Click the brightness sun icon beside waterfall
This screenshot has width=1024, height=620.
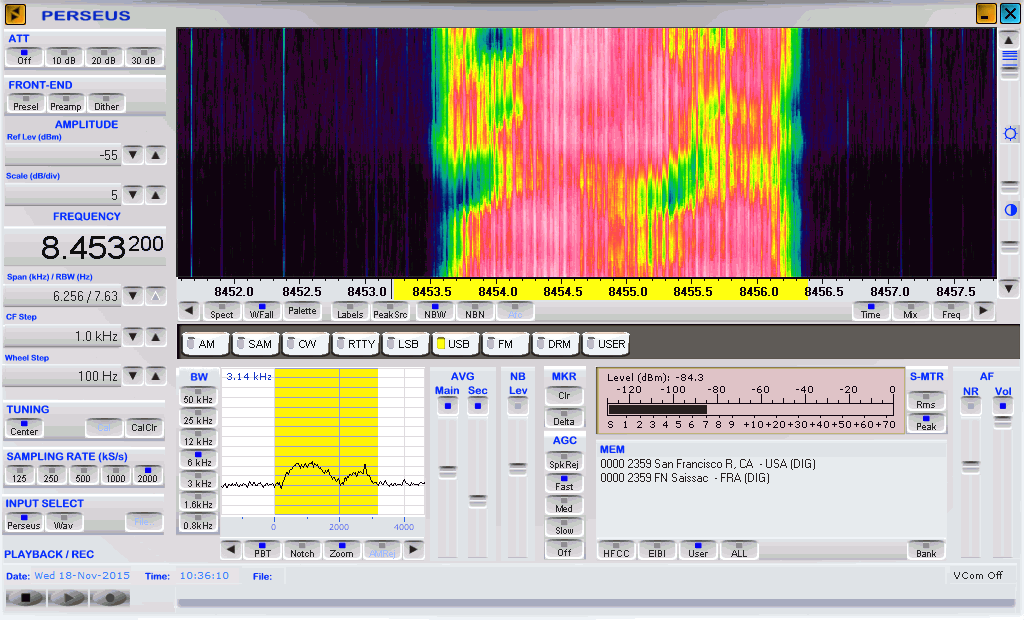click(x=1010, y=133)
